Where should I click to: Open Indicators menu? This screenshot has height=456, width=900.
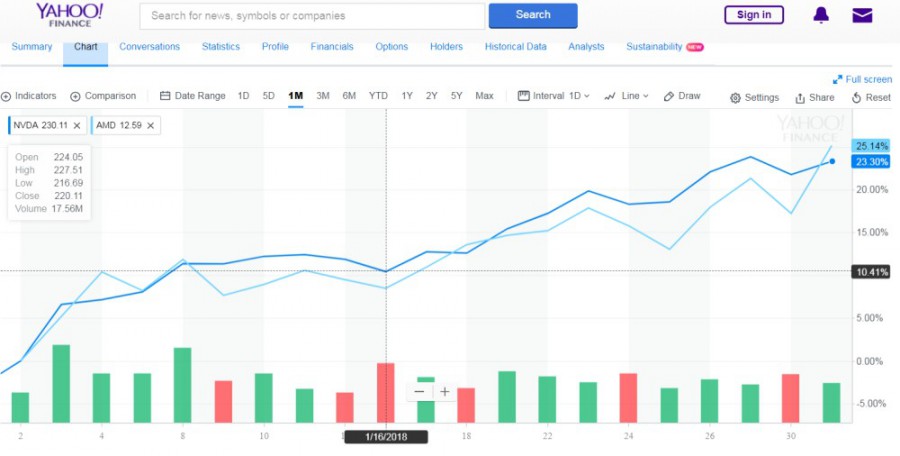pos(29,96)
